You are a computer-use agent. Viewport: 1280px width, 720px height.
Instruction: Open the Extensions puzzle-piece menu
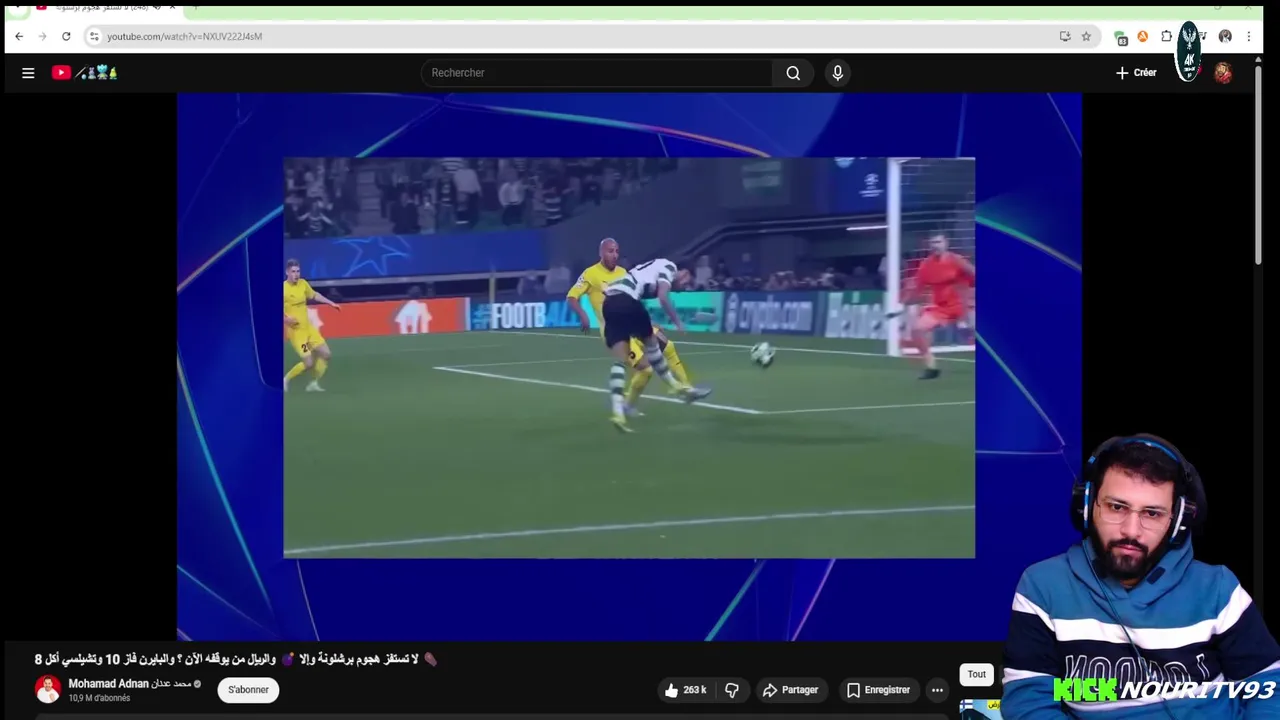pyautogui.click(x=1166, y=36)
